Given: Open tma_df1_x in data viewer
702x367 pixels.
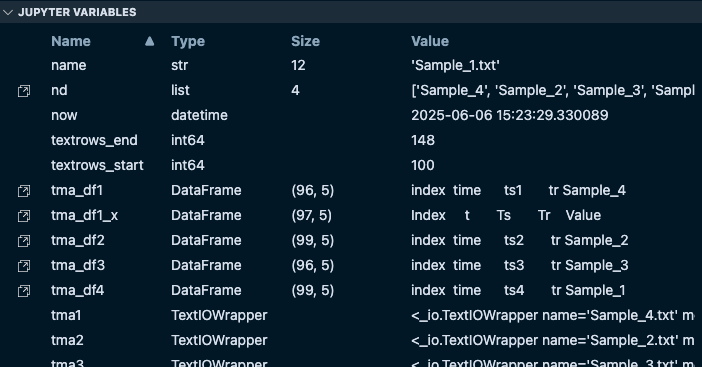Looking at the screenshot, I should (x=24, y=216).
